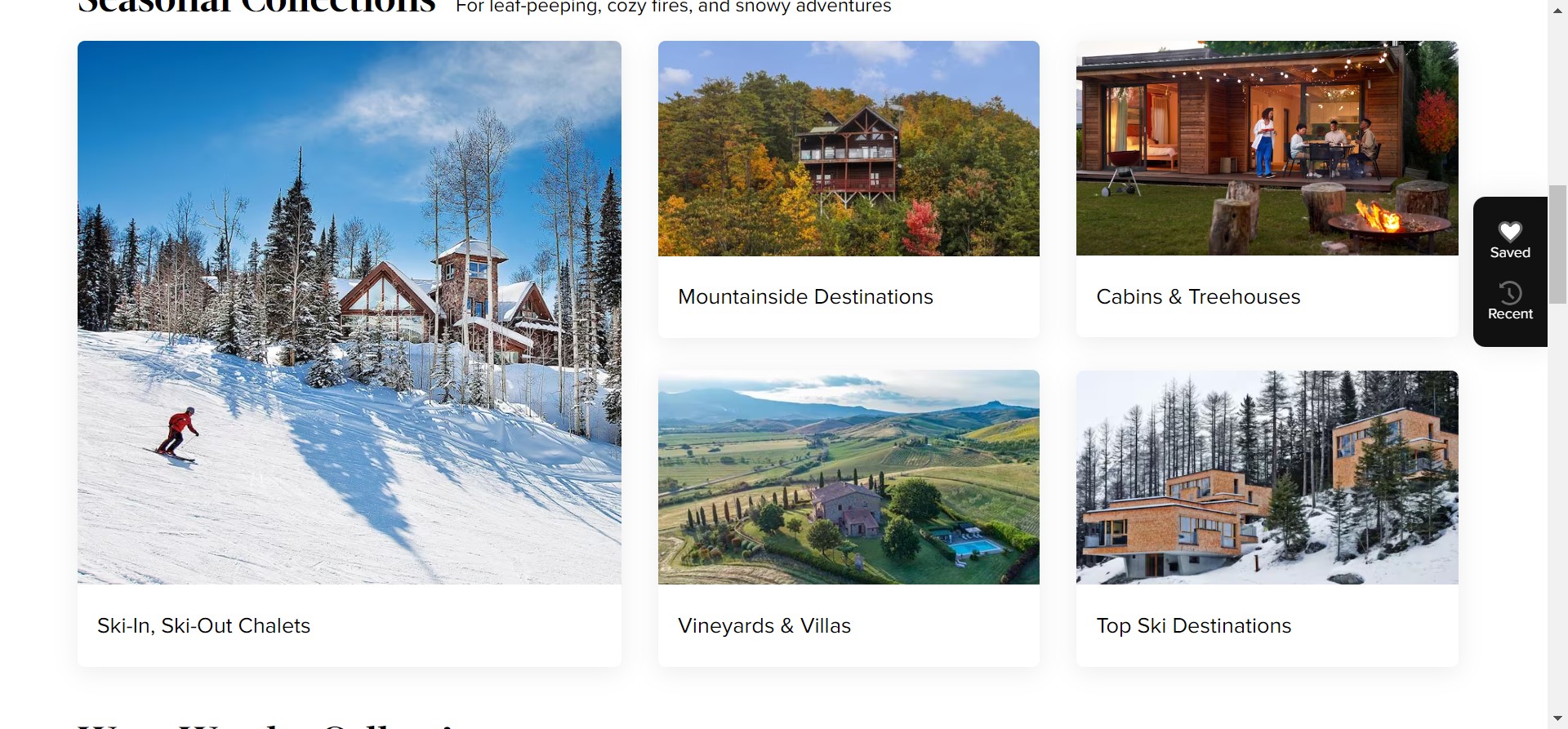Click the scrollbar track below the thumb
1568x729 pixels.
pyautogui.click(x=1557, y=506)
